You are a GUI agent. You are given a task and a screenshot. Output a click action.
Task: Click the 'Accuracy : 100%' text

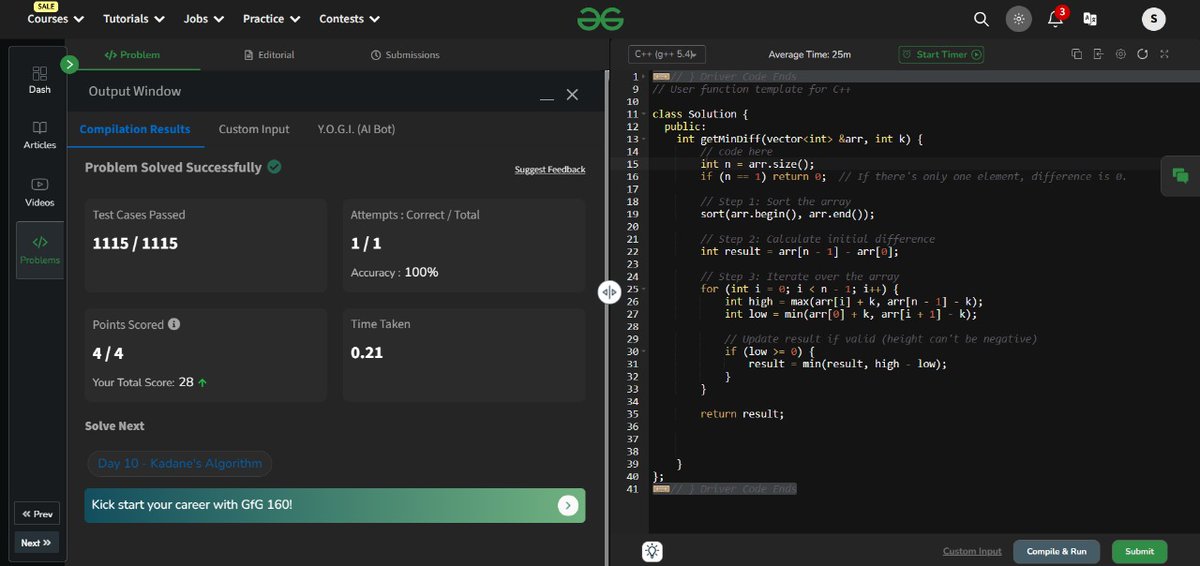(394, 272)
